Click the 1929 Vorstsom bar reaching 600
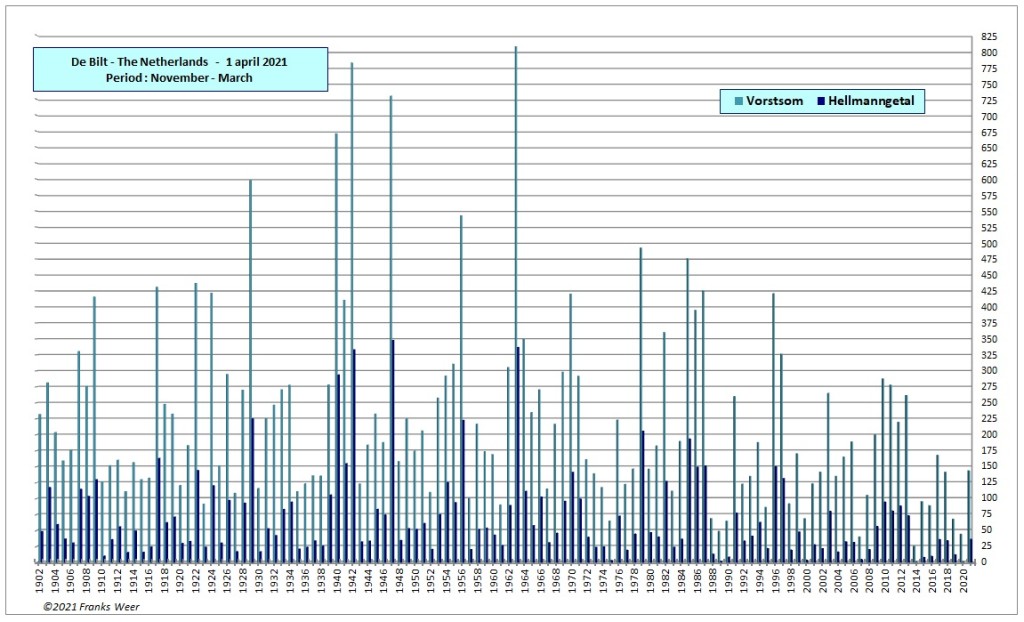 (250, 350)
